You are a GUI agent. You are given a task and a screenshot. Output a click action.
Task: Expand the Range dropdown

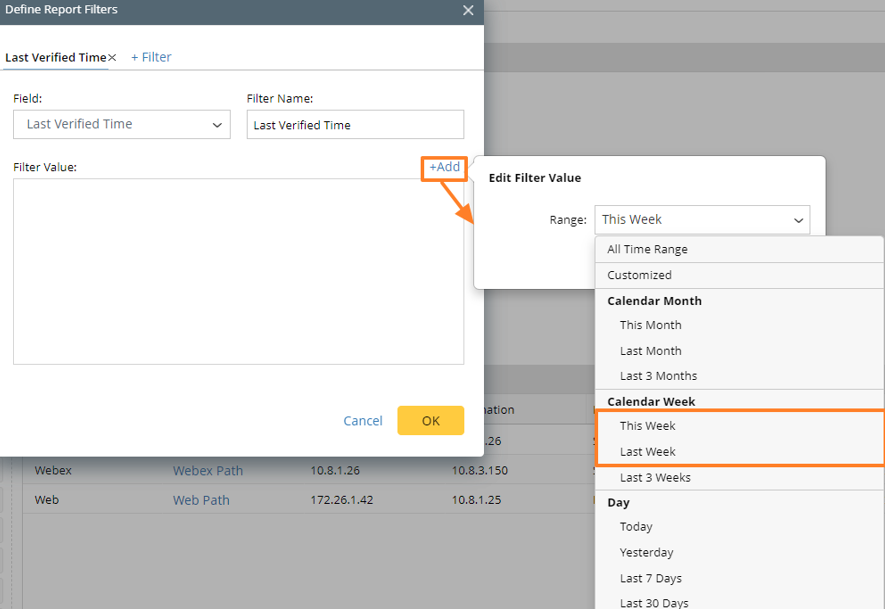[x=702, y=220]
